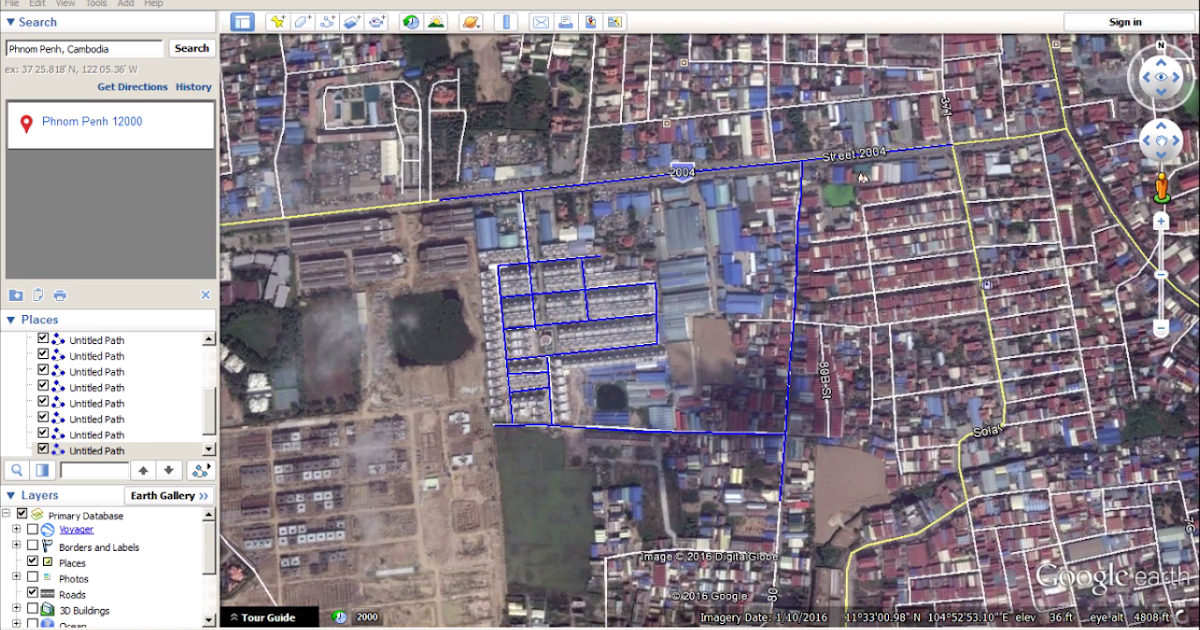1200x630 pixels.
Task: Start recording a tour
Action: [x=378, y=21]
